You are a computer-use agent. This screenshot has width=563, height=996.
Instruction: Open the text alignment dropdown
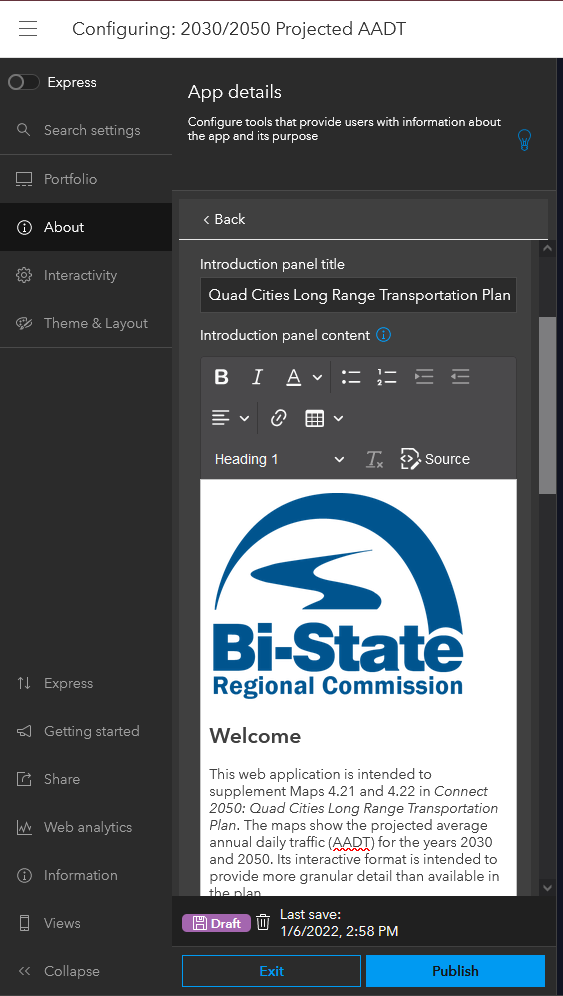230,418
